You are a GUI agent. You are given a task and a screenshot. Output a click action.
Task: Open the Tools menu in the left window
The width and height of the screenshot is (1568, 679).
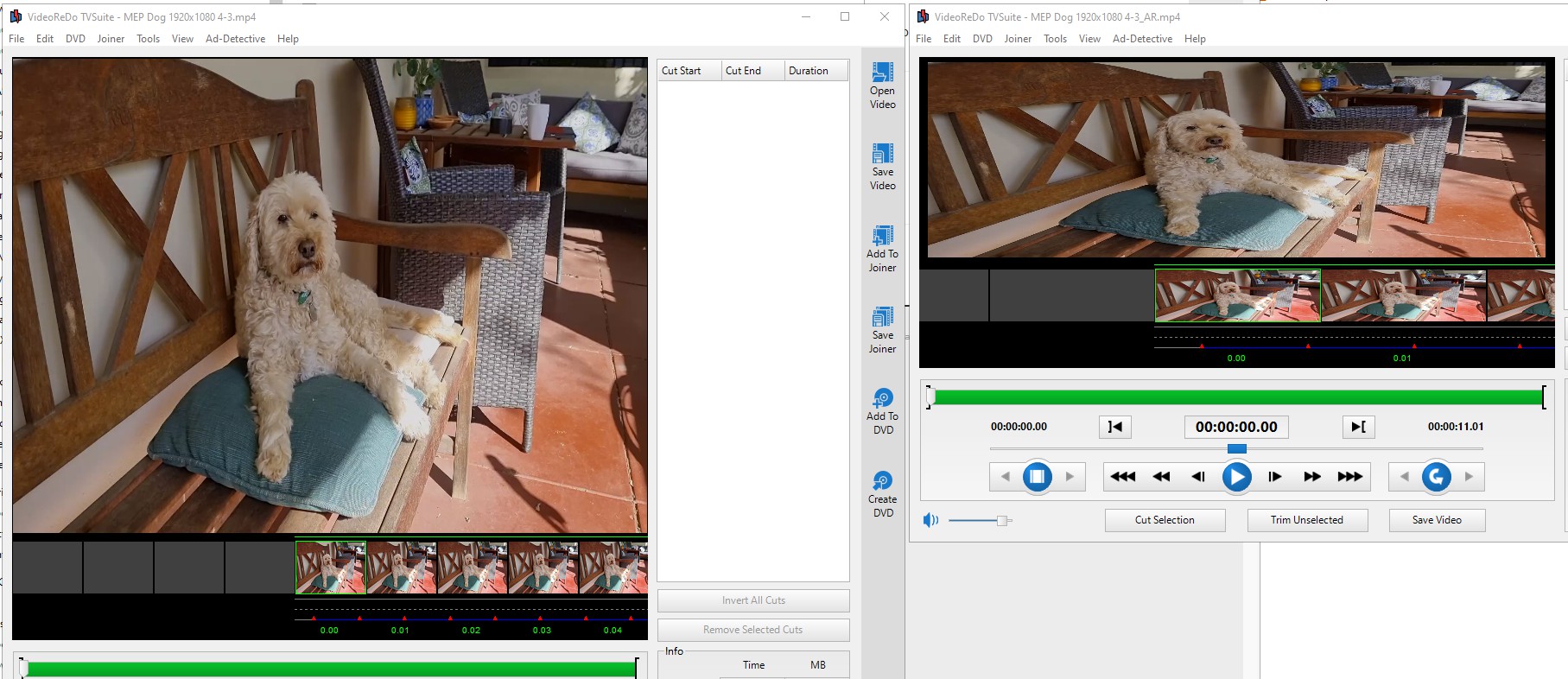pos(148,39)
